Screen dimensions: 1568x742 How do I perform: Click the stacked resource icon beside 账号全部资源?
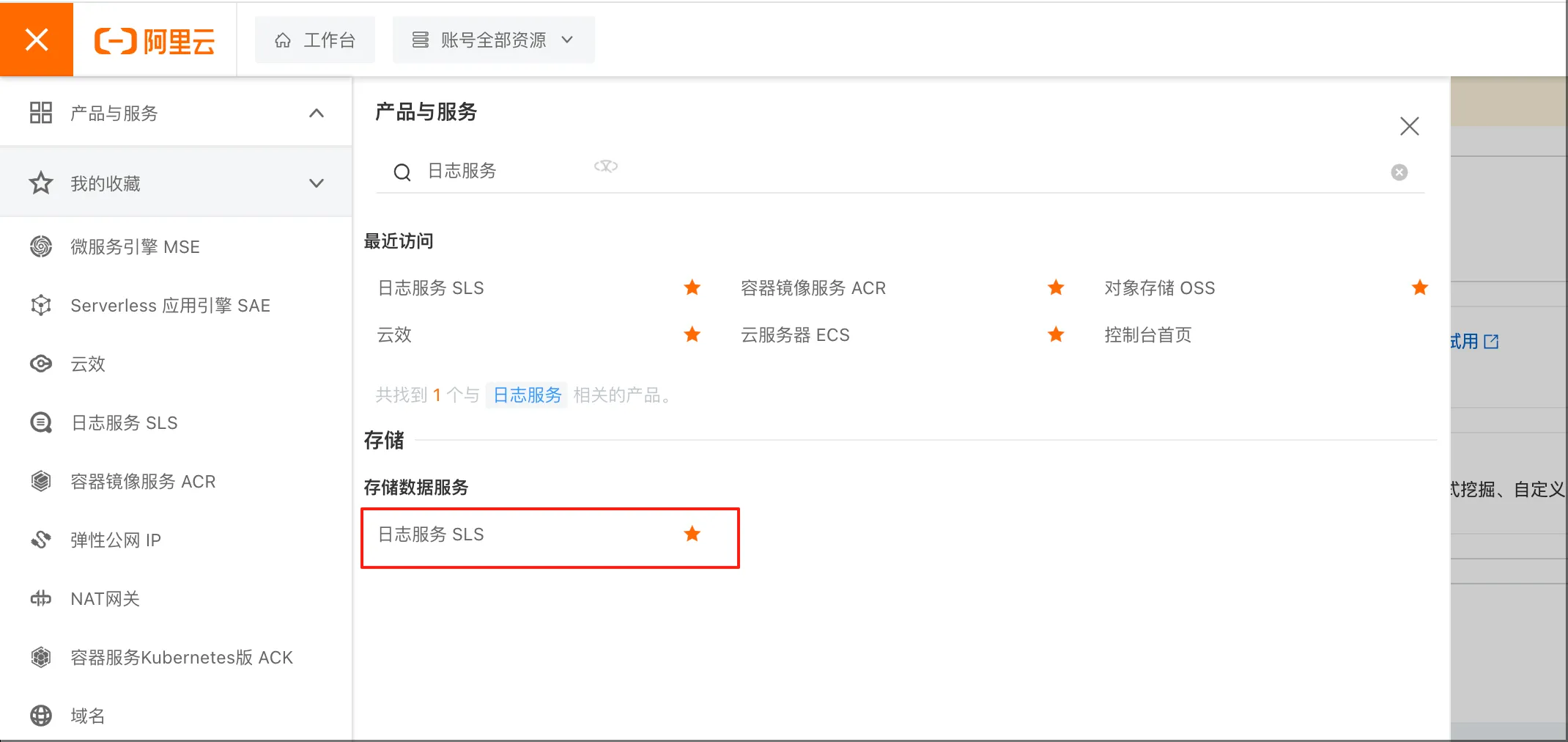pyautogui.click(x=420, y=40)
